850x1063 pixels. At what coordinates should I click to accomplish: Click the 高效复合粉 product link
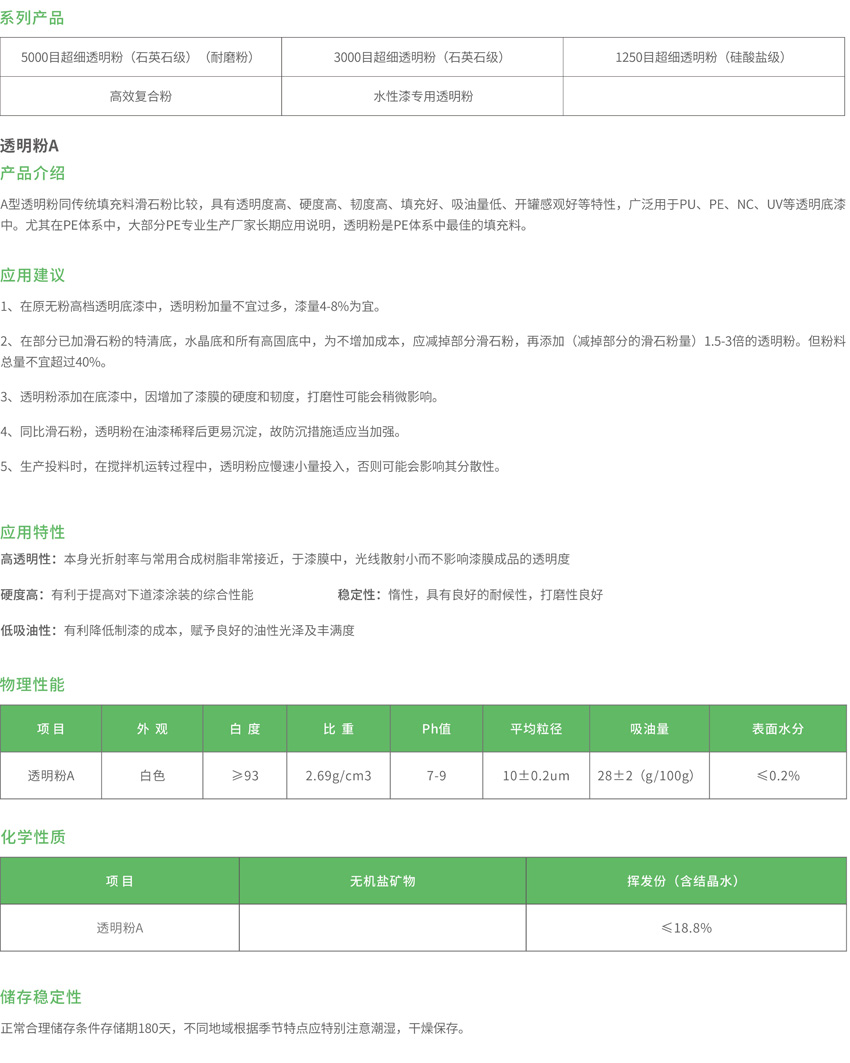pyautogui.click(x=140, y=96)
